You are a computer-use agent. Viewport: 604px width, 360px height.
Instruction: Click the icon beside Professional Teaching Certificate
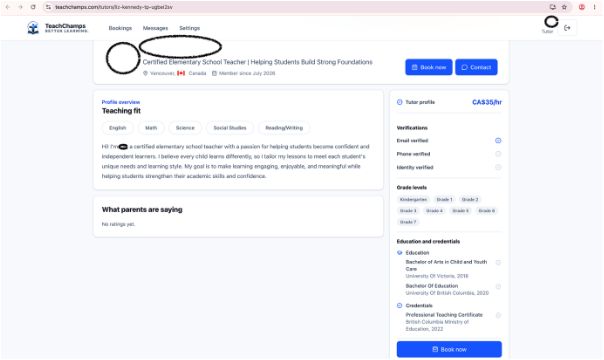(x=498, y=315)
